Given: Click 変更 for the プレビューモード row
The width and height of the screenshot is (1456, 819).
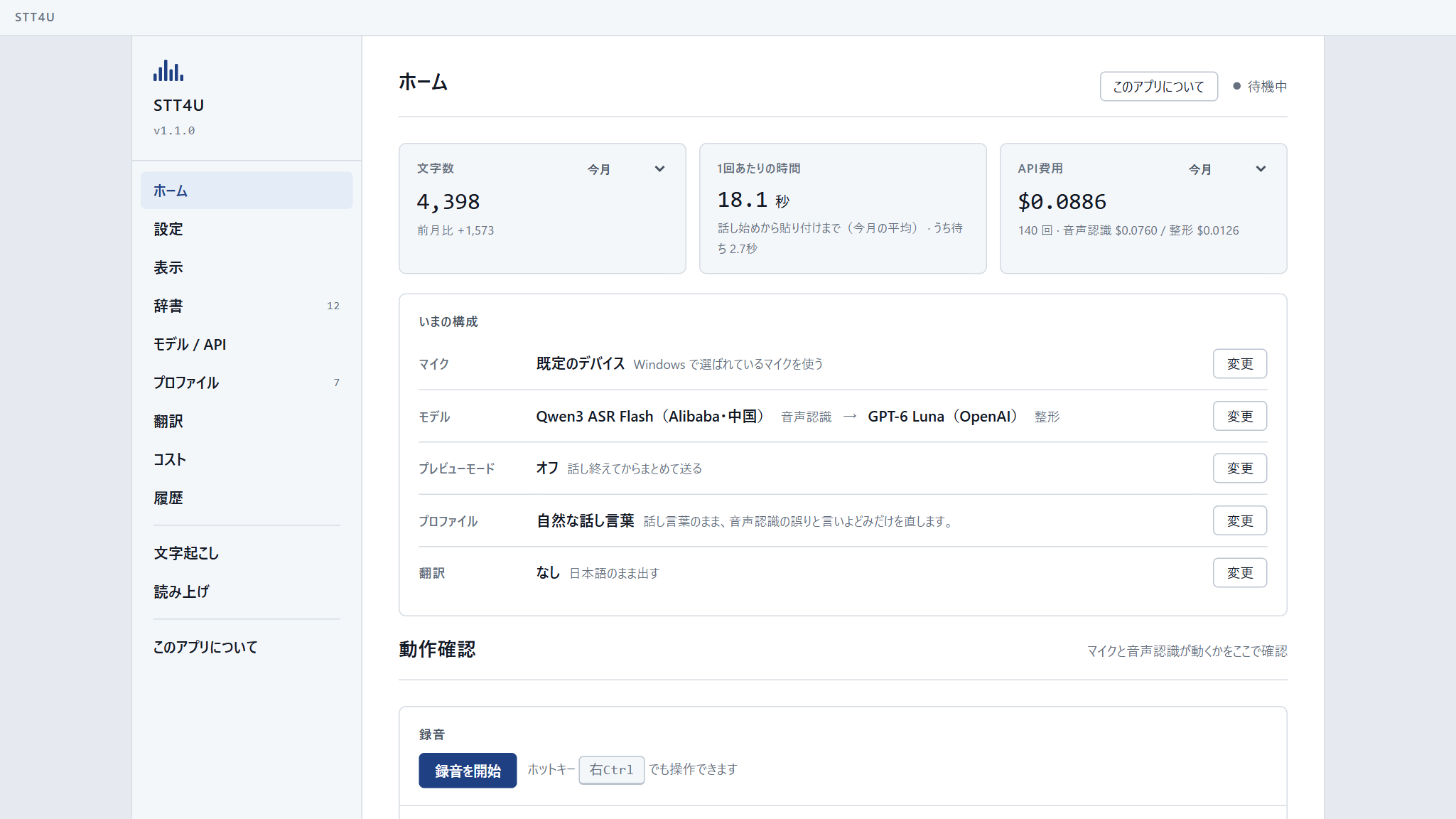Looking at the screenshot, I should click(x=1239, y=468).
